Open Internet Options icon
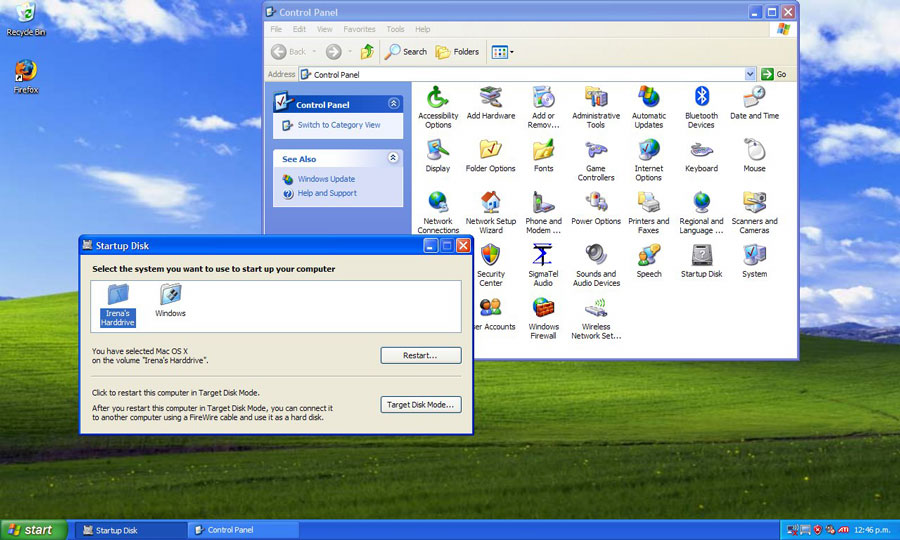 pos(649,160)
